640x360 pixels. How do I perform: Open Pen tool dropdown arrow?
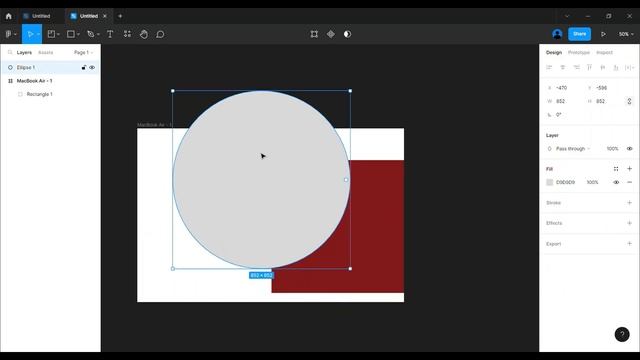coord(98,34)
